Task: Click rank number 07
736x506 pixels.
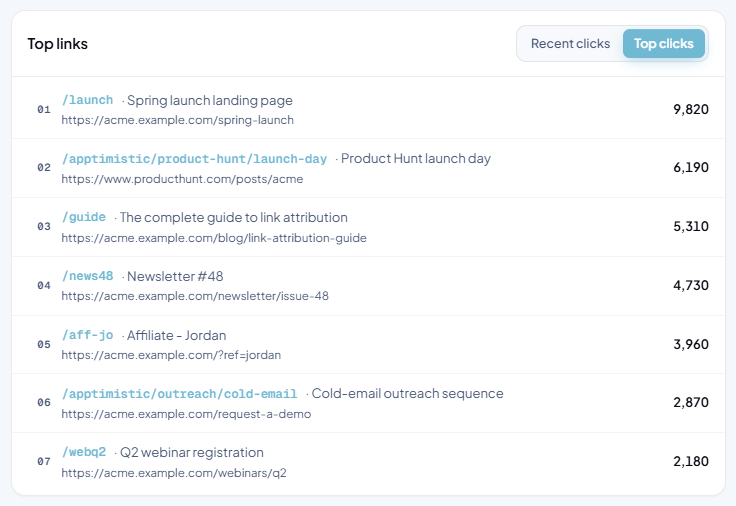Action: point(44,461)
